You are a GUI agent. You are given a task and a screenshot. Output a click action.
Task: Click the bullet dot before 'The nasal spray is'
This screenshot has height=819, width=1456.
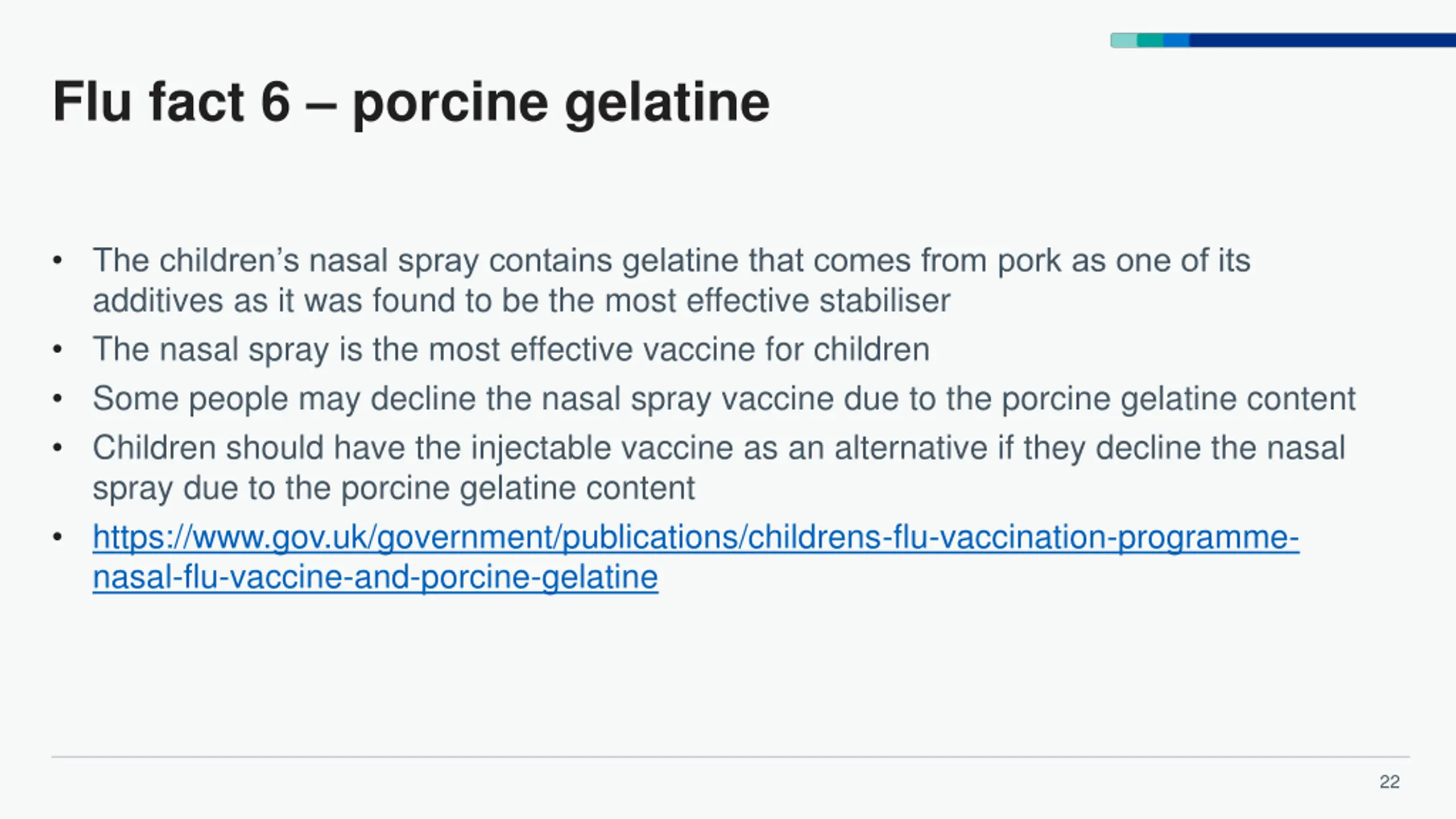point(57,349)
